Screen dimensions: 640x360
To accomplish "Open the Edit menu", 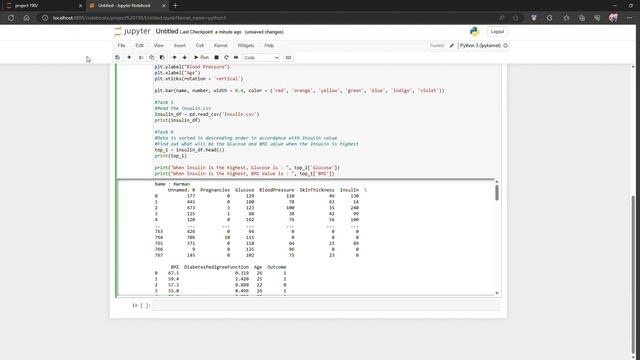I will 140,46.
